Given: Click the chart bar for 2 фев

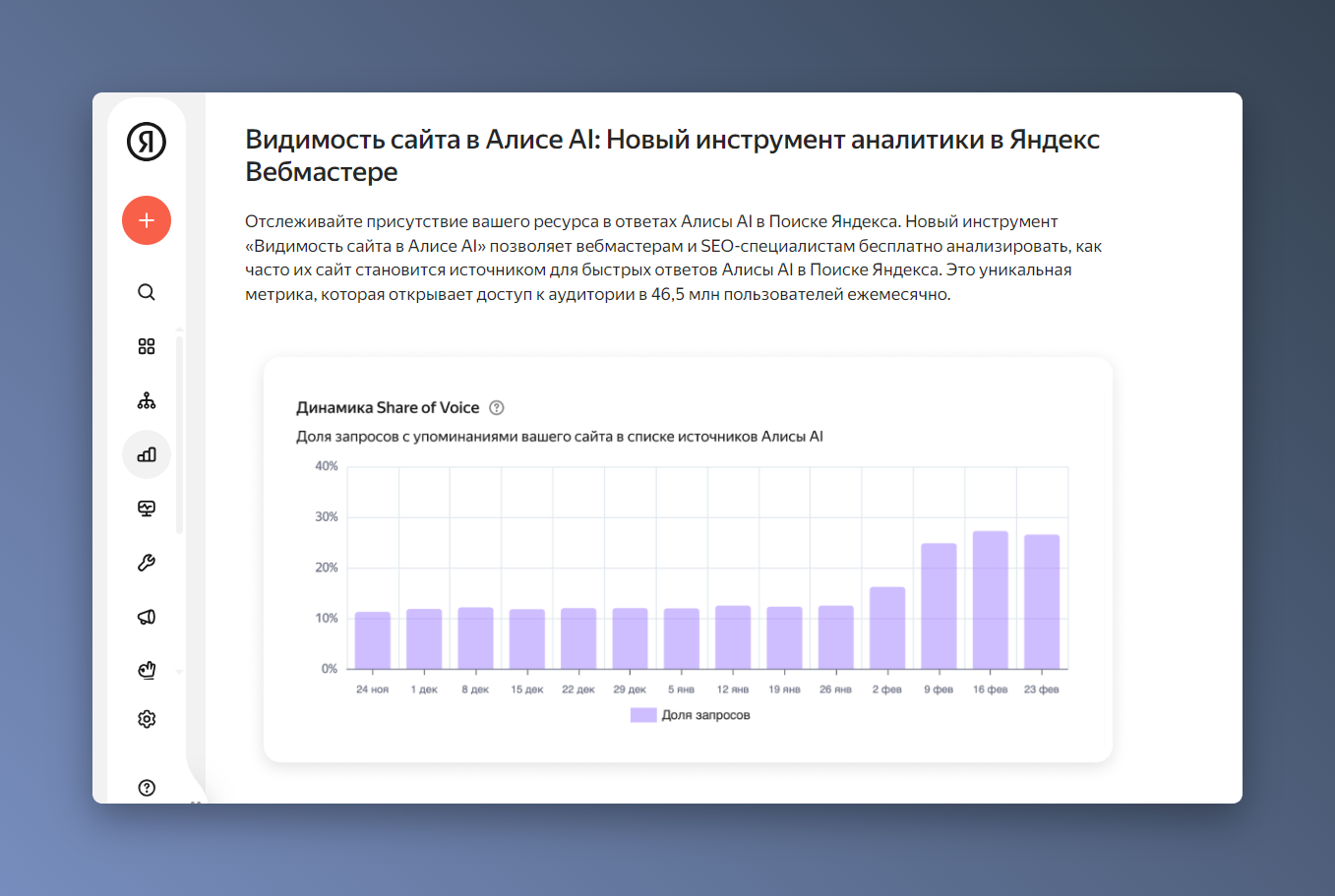Looking at the screenshot, I should [887, 628].
